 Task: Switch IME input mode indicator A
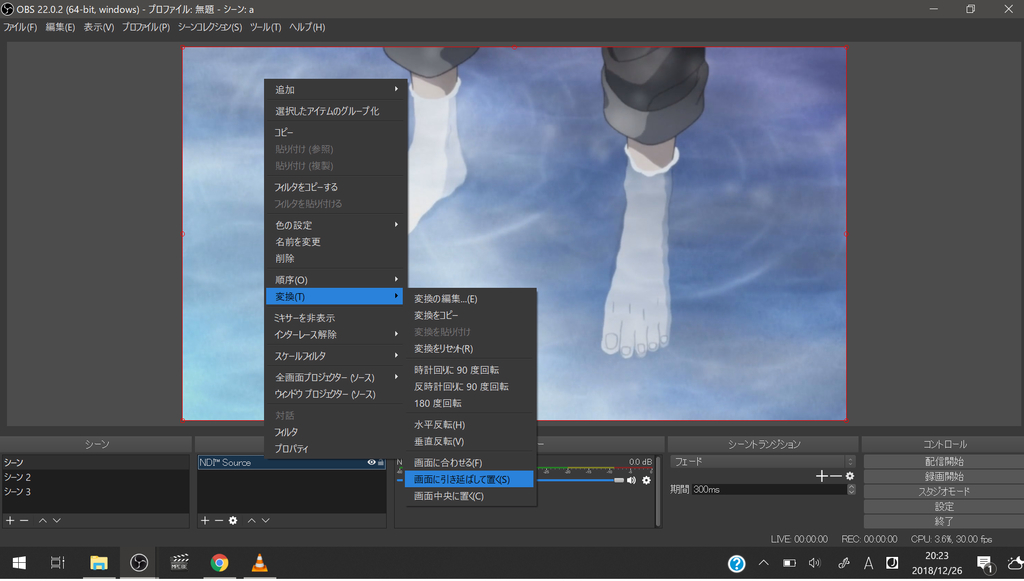[869, 563]
